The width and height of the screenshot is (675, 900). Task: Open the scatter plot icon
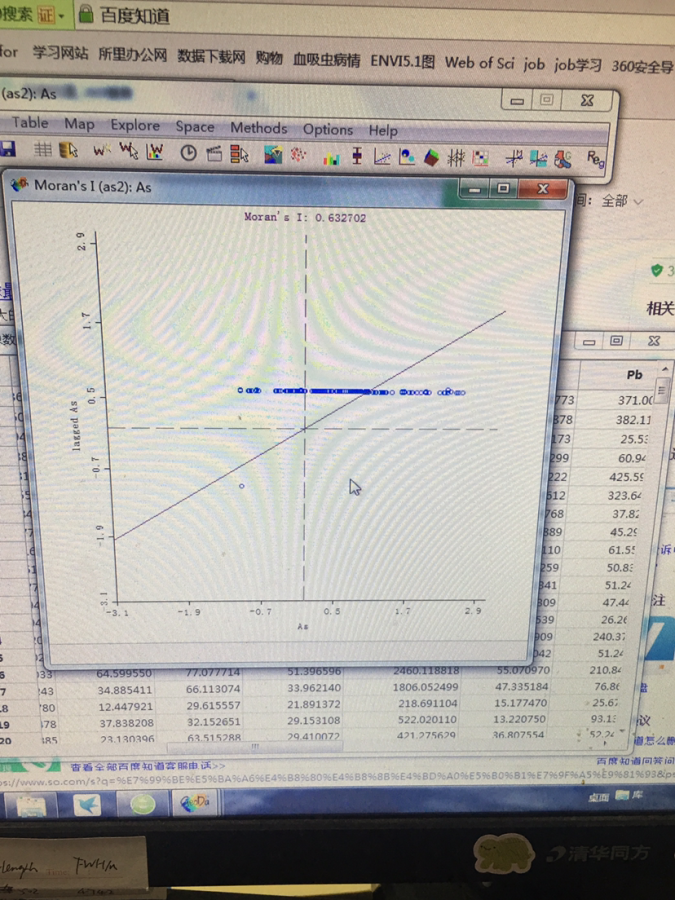pyautogui.click(x=382, y=157)
